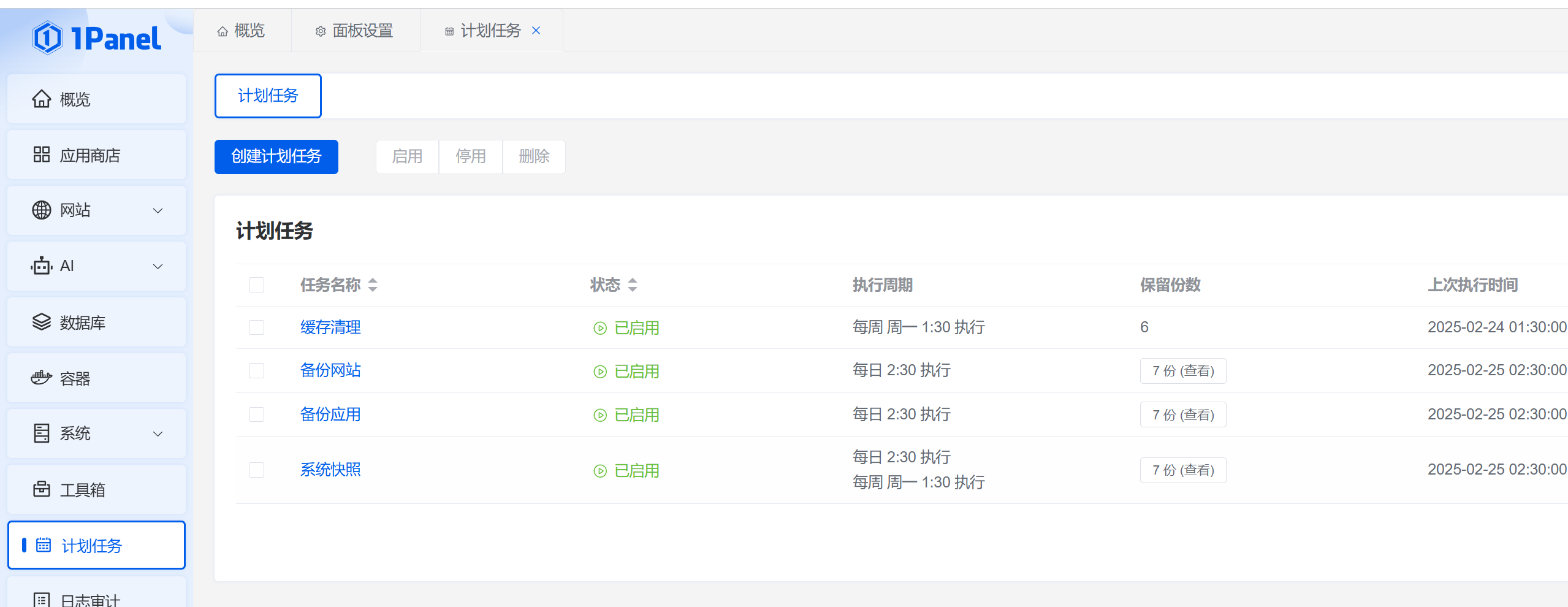Switch to the 面板设置 tab

coord(355,31)
